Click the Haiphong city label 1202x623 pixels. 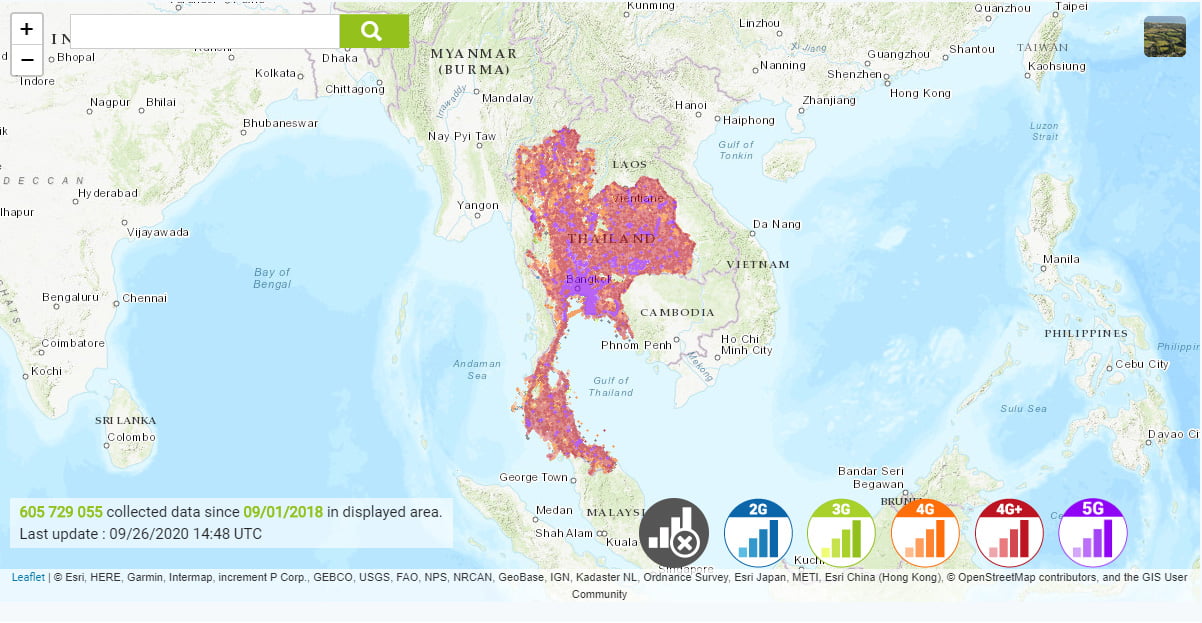(749, 120)
